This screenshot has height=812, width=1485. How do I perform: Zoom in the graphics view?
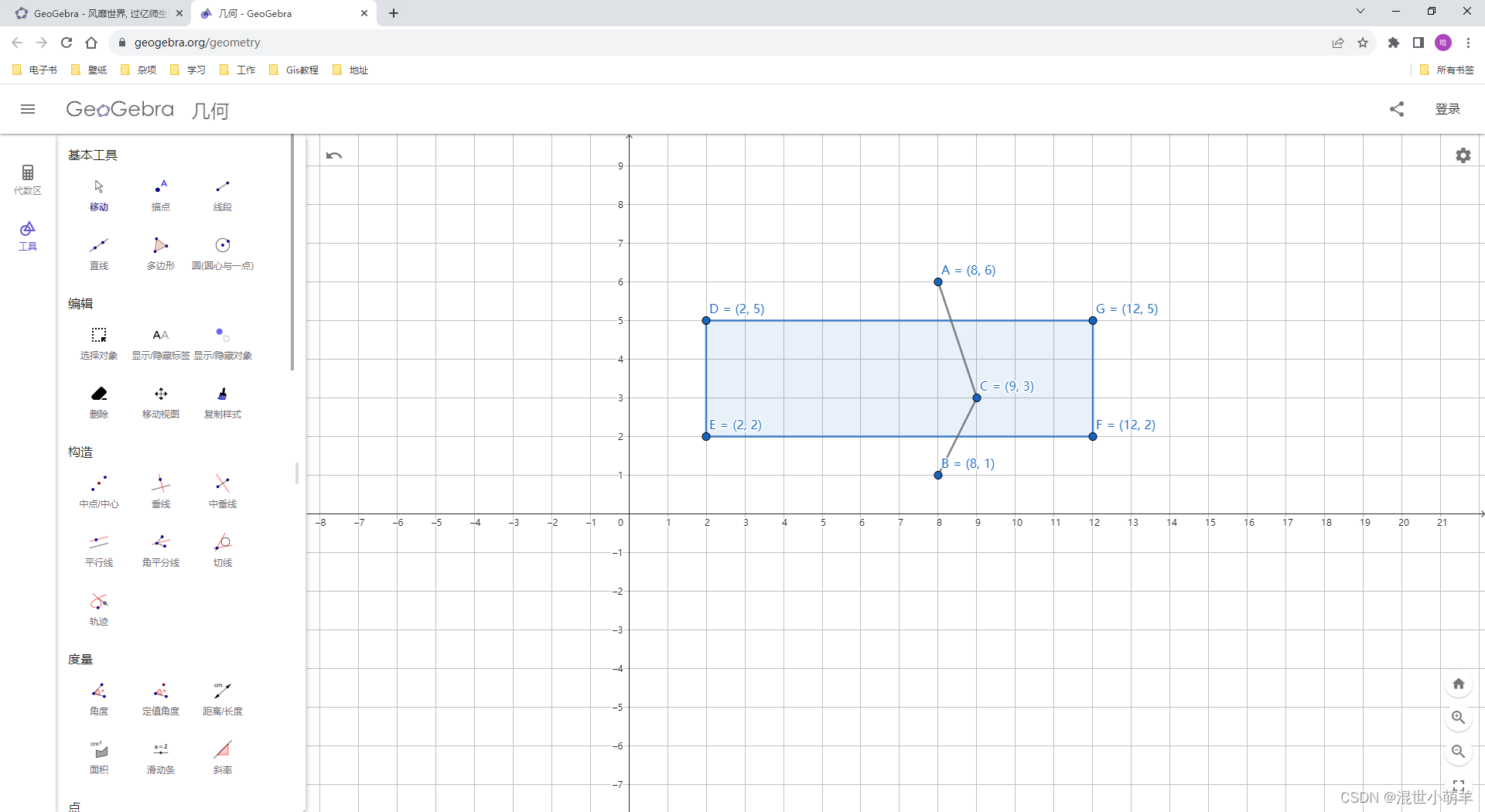[x=1459, y=718]
